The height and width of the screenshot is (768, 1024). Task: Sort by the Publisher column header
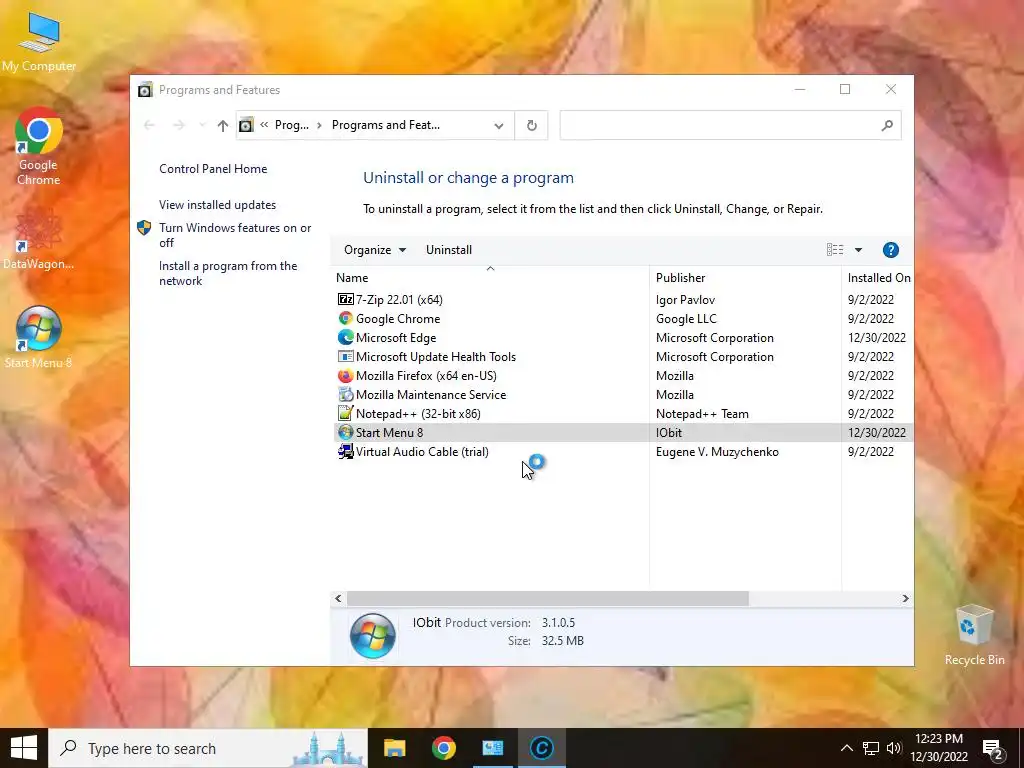pyautogui.click(x=745, y=278)
